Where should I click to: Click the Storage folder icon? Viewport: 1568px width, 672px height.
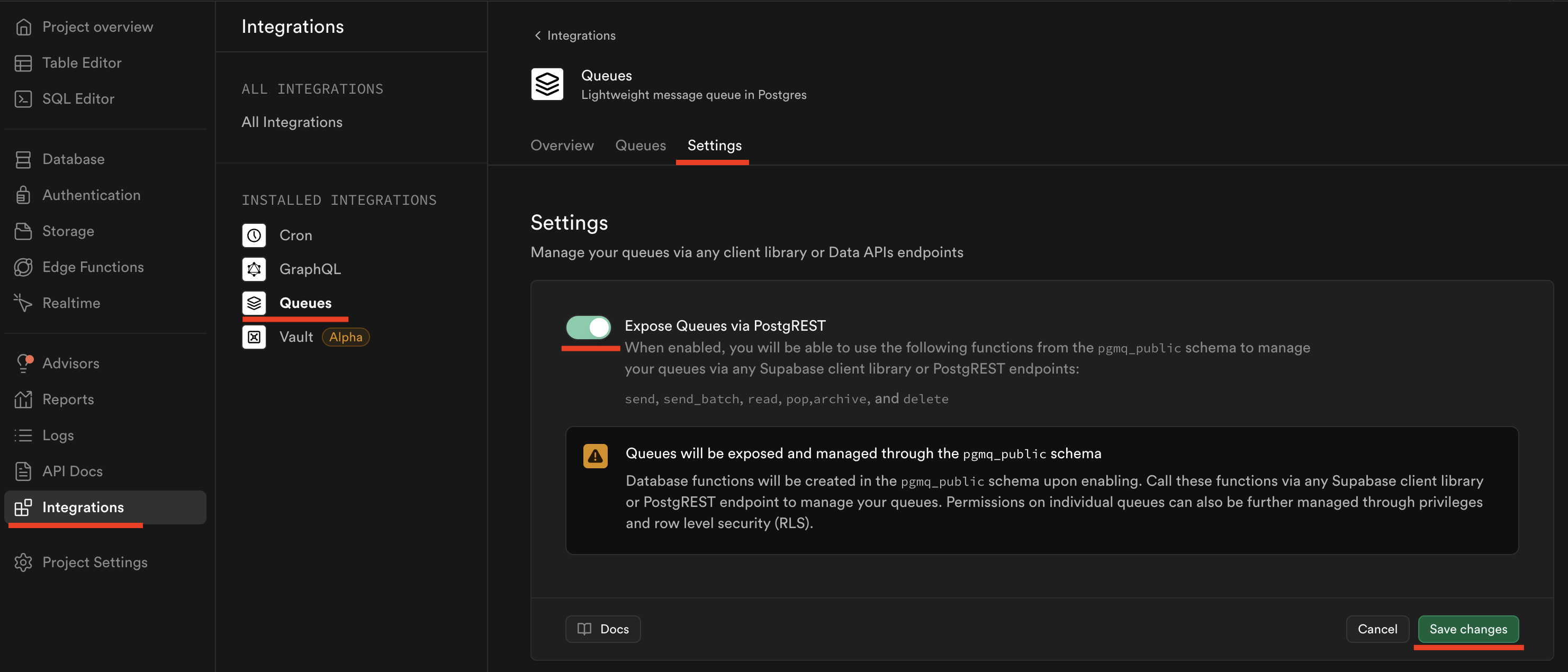pos(23,231)
